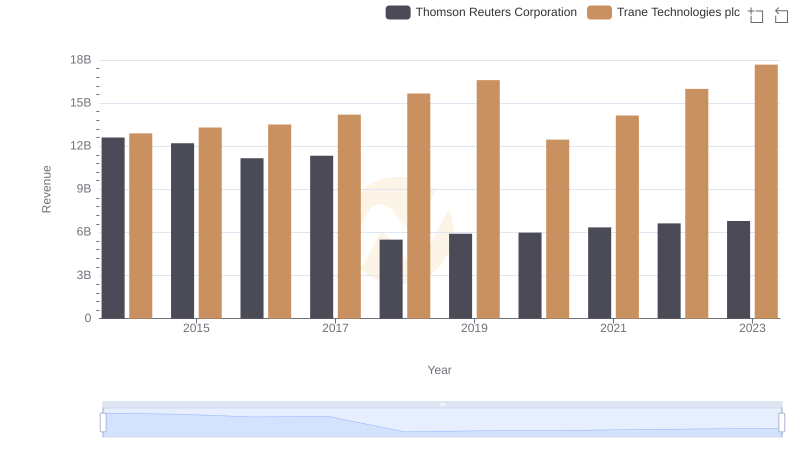Screen dimensions: 800x461
Task: Toggle the Trane Technologies plc legend swatch
Action: [599, 12]
